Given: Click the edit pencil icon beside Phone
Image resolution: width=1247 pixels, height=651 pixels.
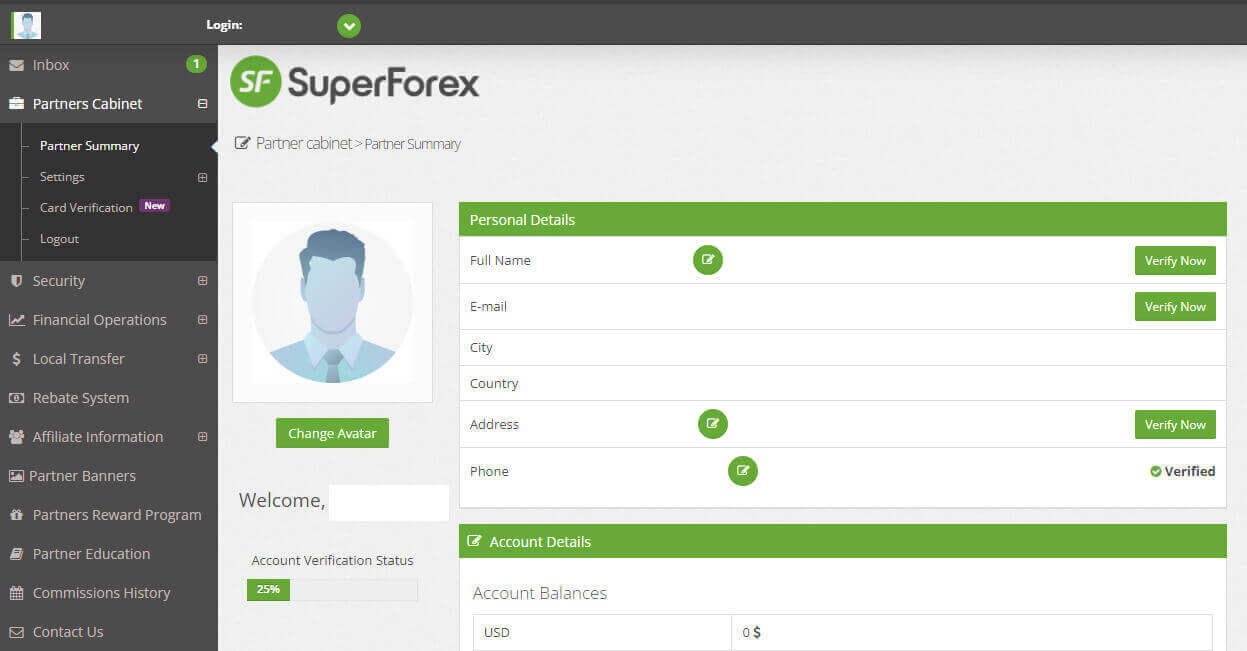Looking at the screenshot, I should (743, 471).
